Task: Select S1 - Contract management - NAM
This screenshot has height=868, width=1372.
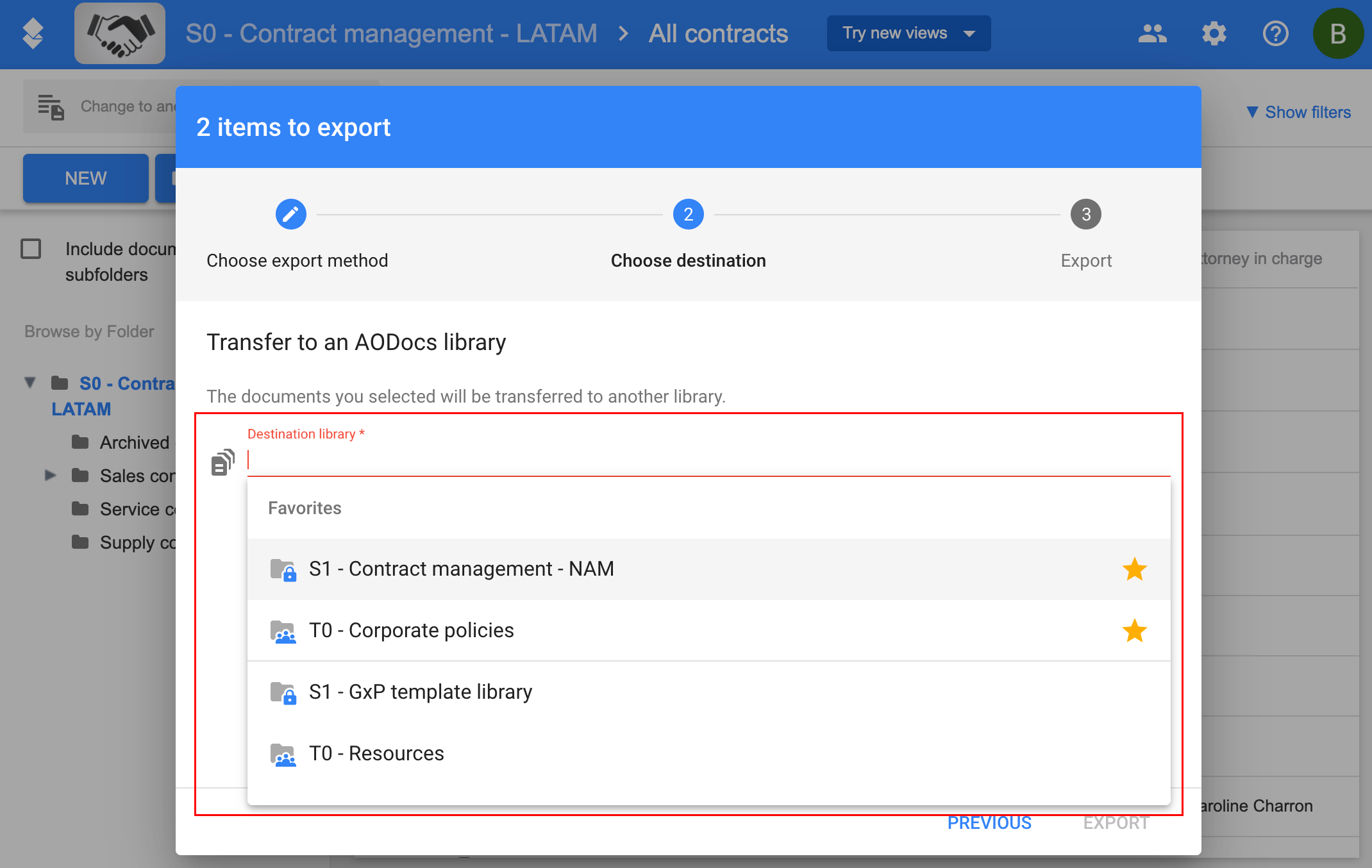Action: tap(709, 569)
